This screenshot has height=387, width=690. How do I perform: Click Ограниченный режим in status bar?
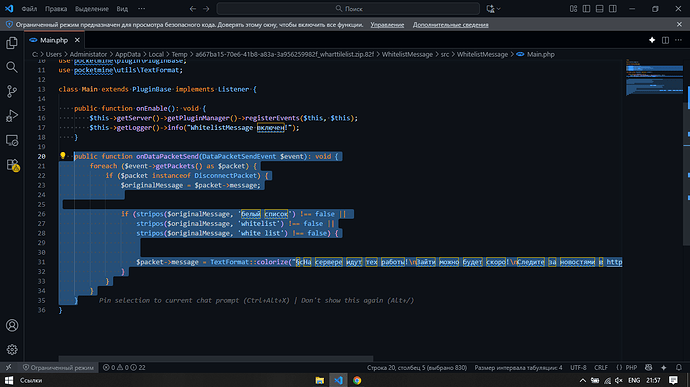click(x=58, y=367)
